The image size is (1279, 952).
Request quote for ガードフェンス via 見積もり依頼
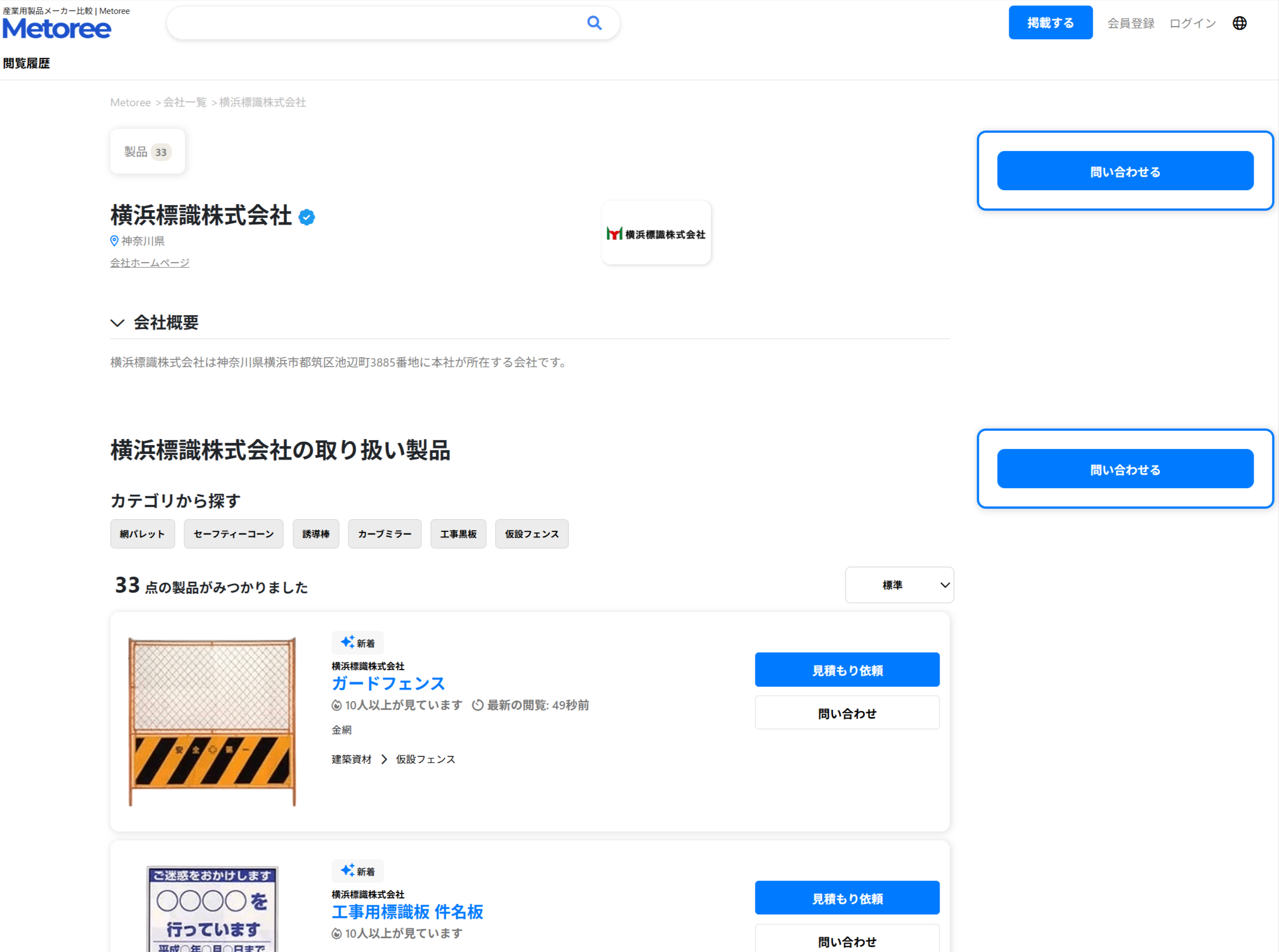(x=847, y=669)
